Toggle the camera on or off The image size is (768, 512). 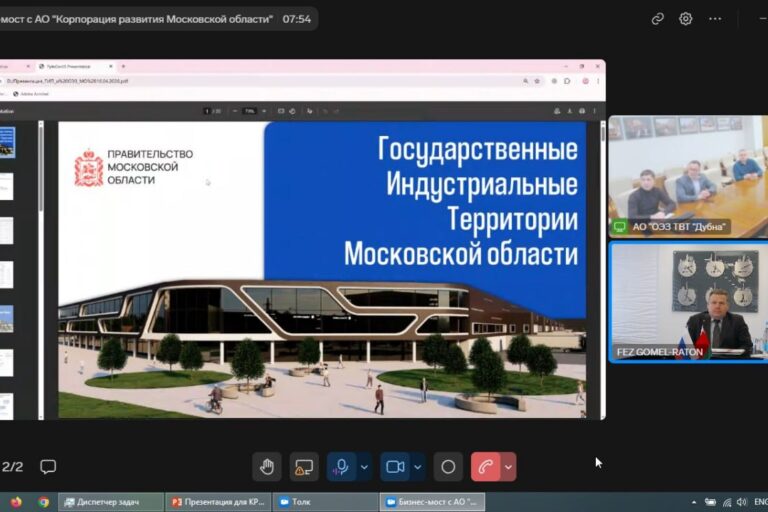tap(395, 467)
